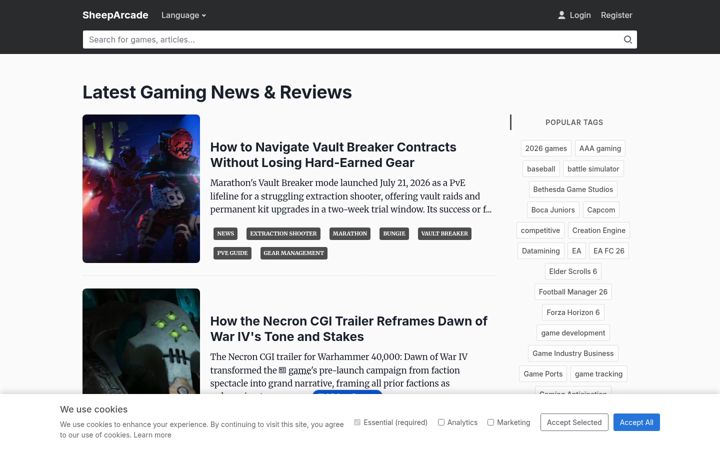Select the game development tag
Image resolution: width=720 pixels, height=450 pixels.
point(573,333)
